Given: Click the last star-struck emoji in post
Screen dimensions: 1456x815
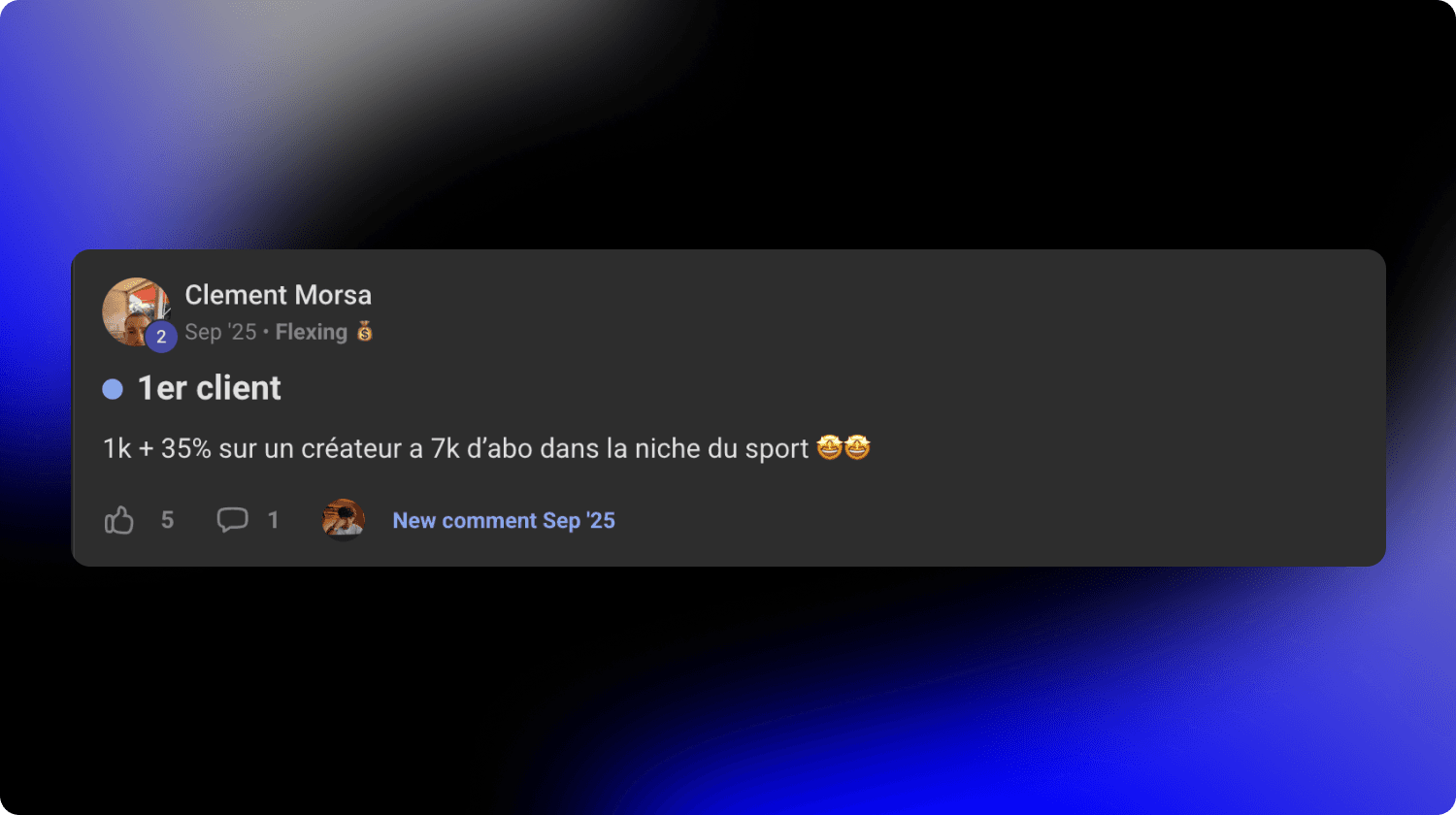Looking at the screenshot, I should (857, 448).
